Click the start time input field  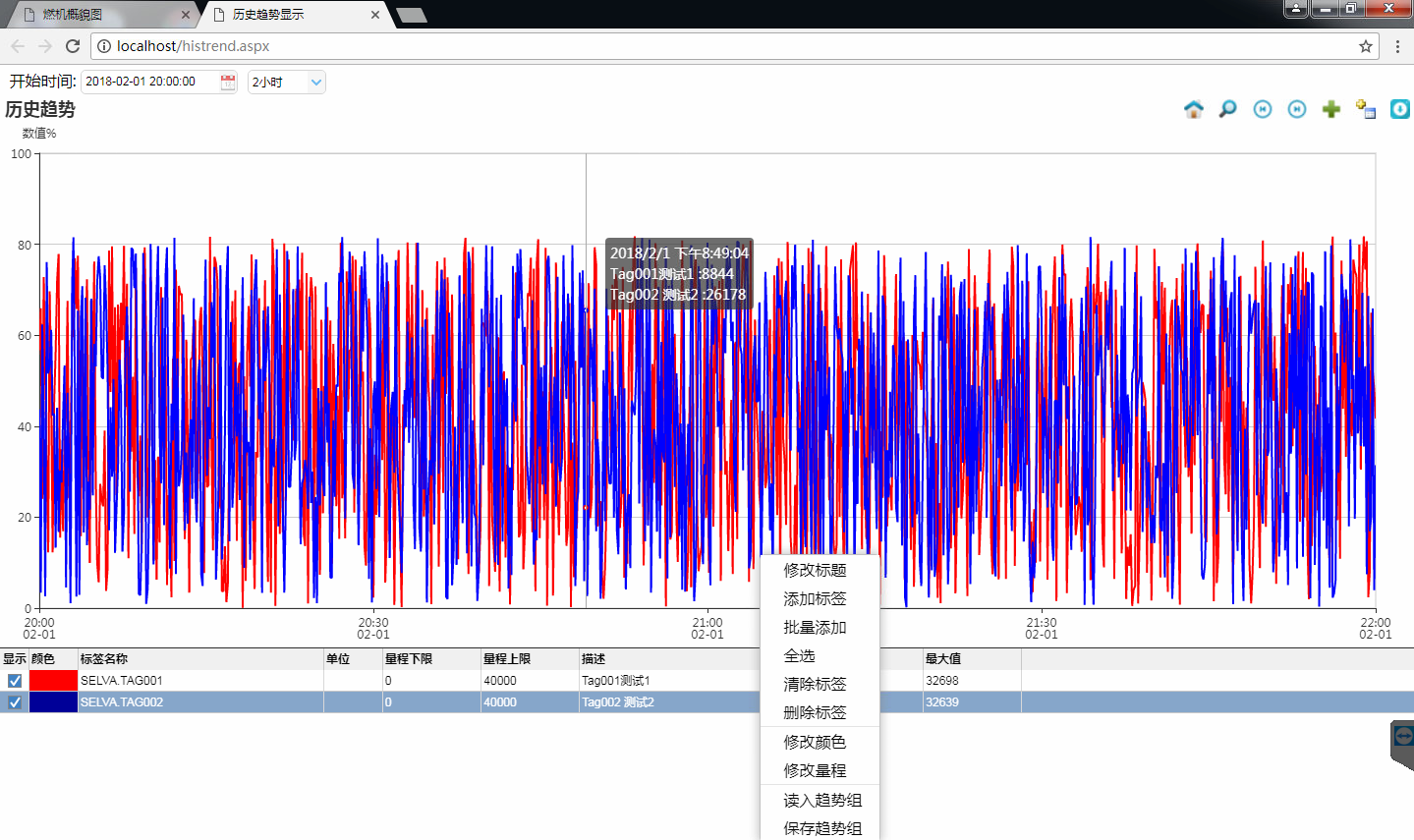pos(149,82)
